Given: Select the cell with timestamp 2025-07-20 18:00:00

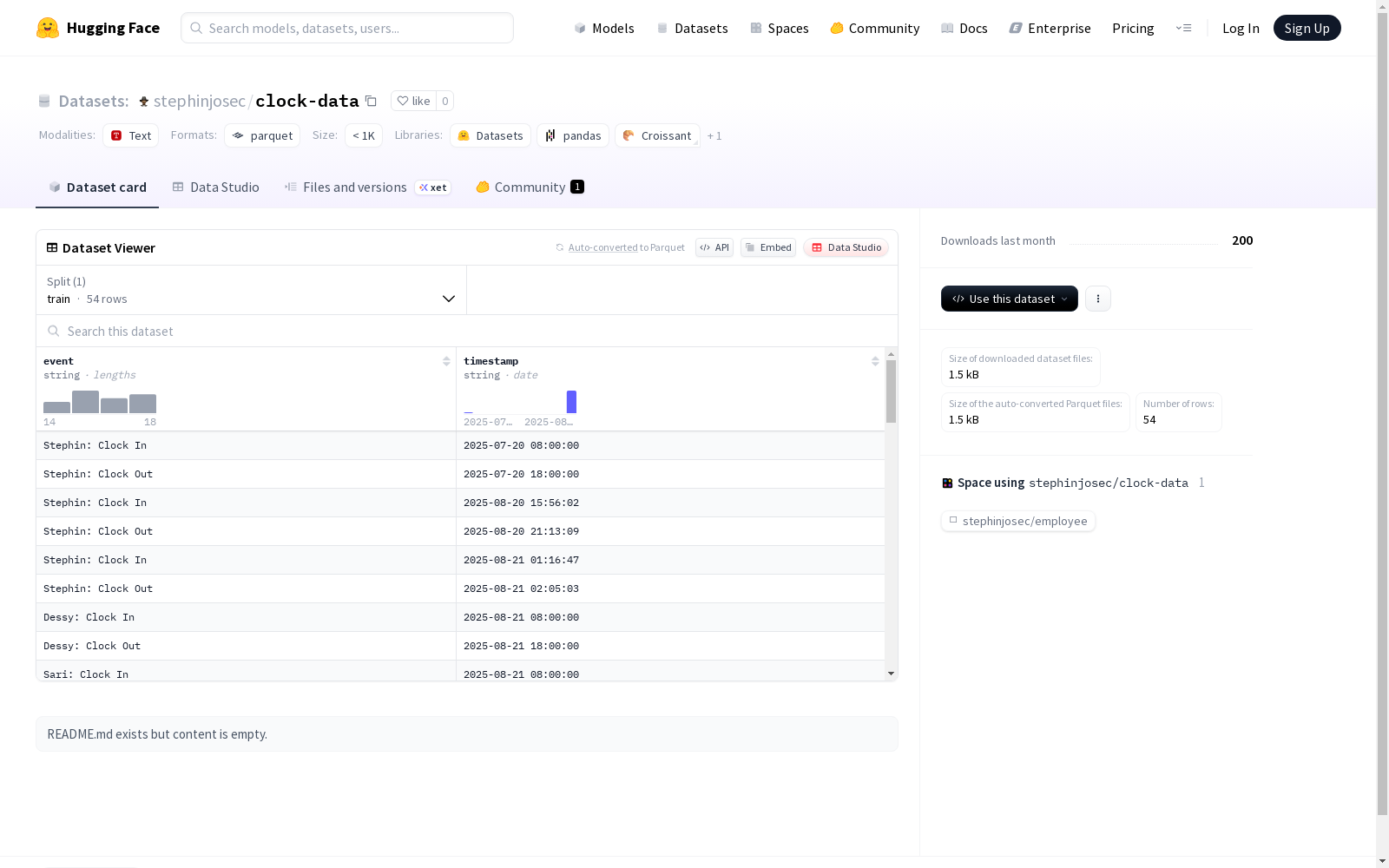Looking at the screenshot, I should point(670,474).
